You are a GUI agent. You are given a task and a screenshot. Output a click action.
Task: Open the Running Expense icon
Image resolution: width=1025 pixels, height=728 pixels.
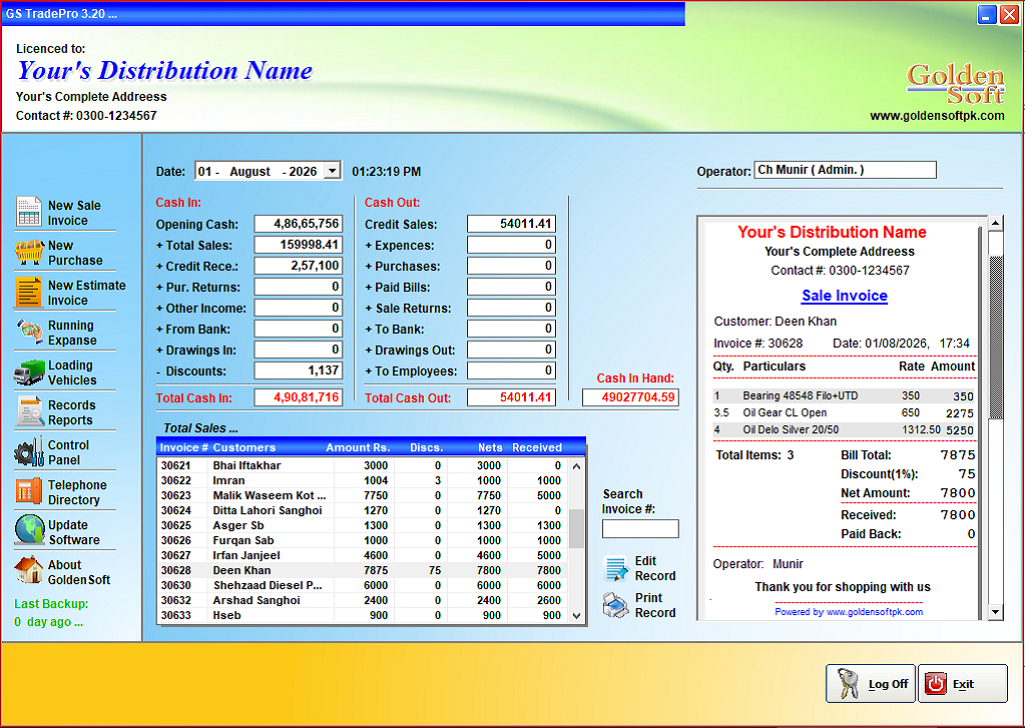(29, 332)
